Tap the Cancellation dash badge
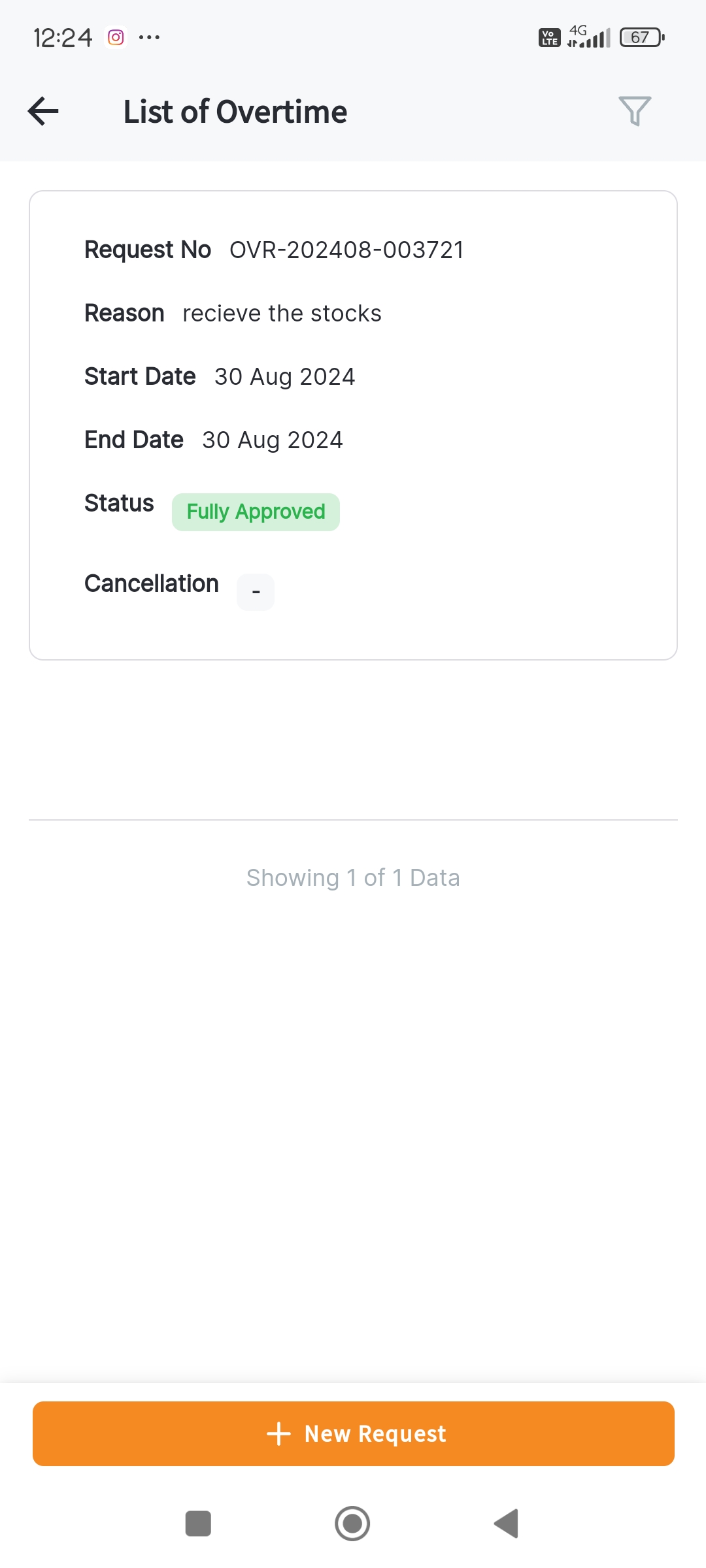The image size is (706, 1568). [256, 592]
